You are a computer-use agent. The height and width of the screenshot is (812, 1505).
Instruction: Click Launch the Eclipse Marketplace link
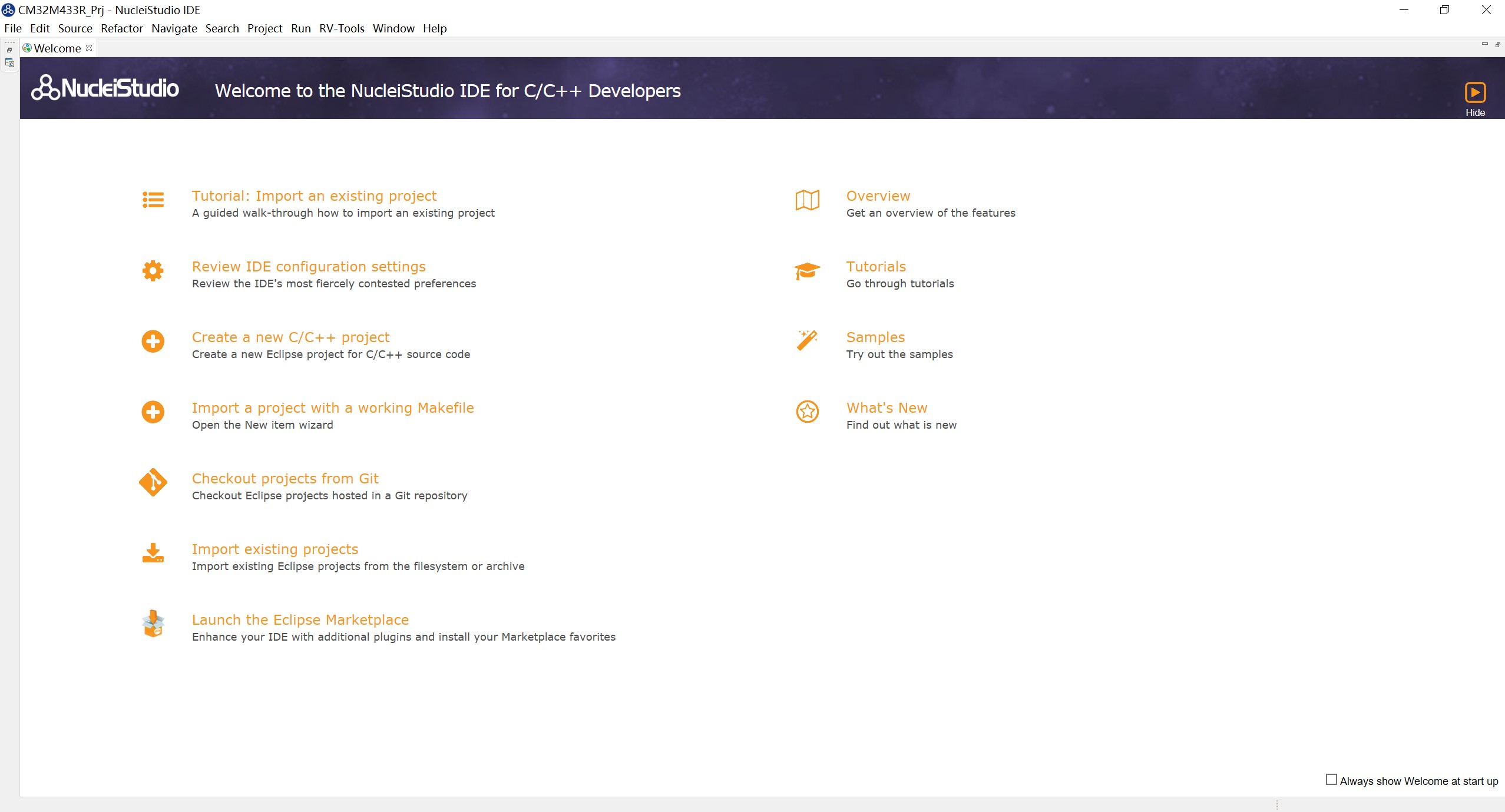click(x=300, y=620)
